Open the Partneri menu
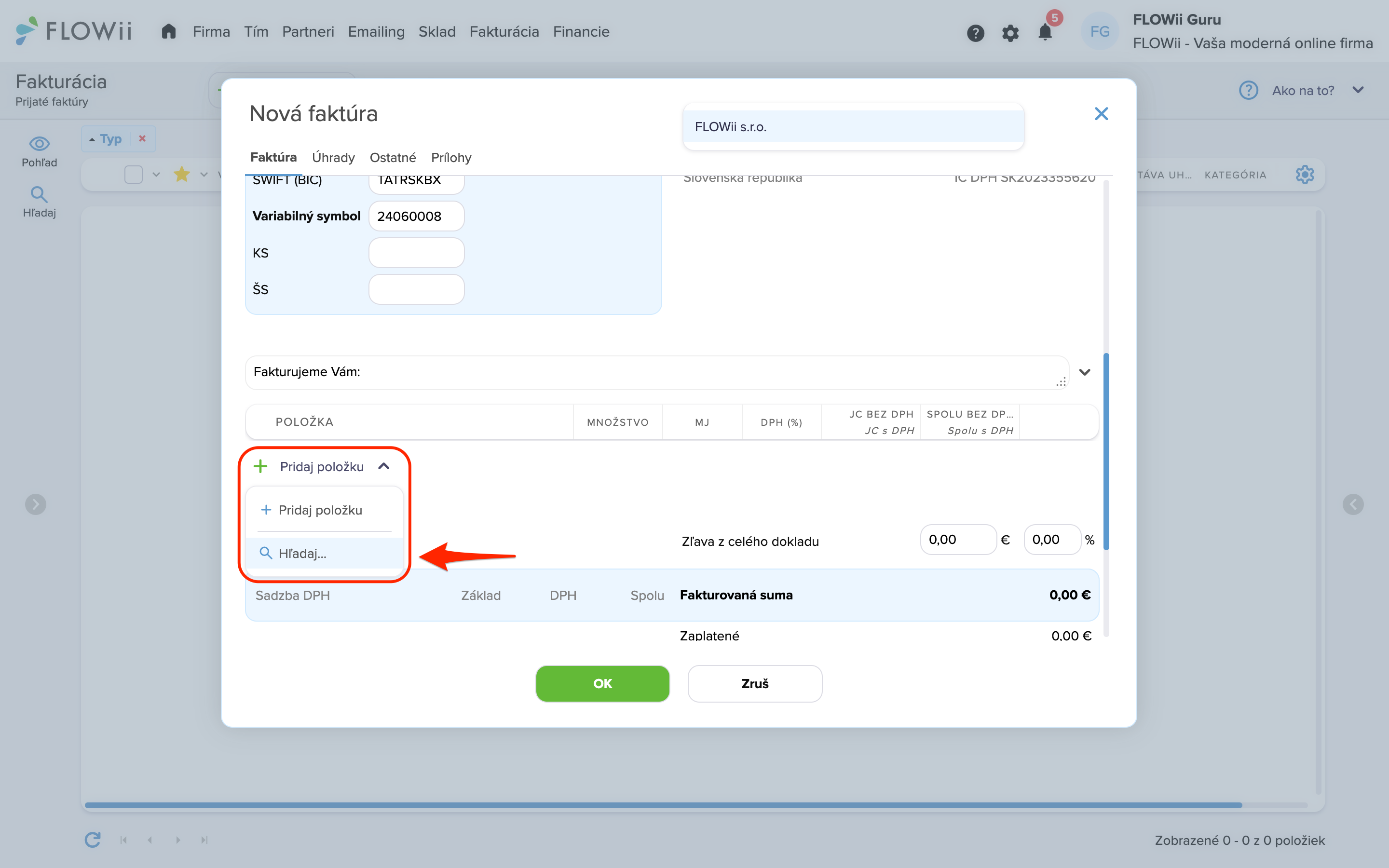 coord(308,31)
